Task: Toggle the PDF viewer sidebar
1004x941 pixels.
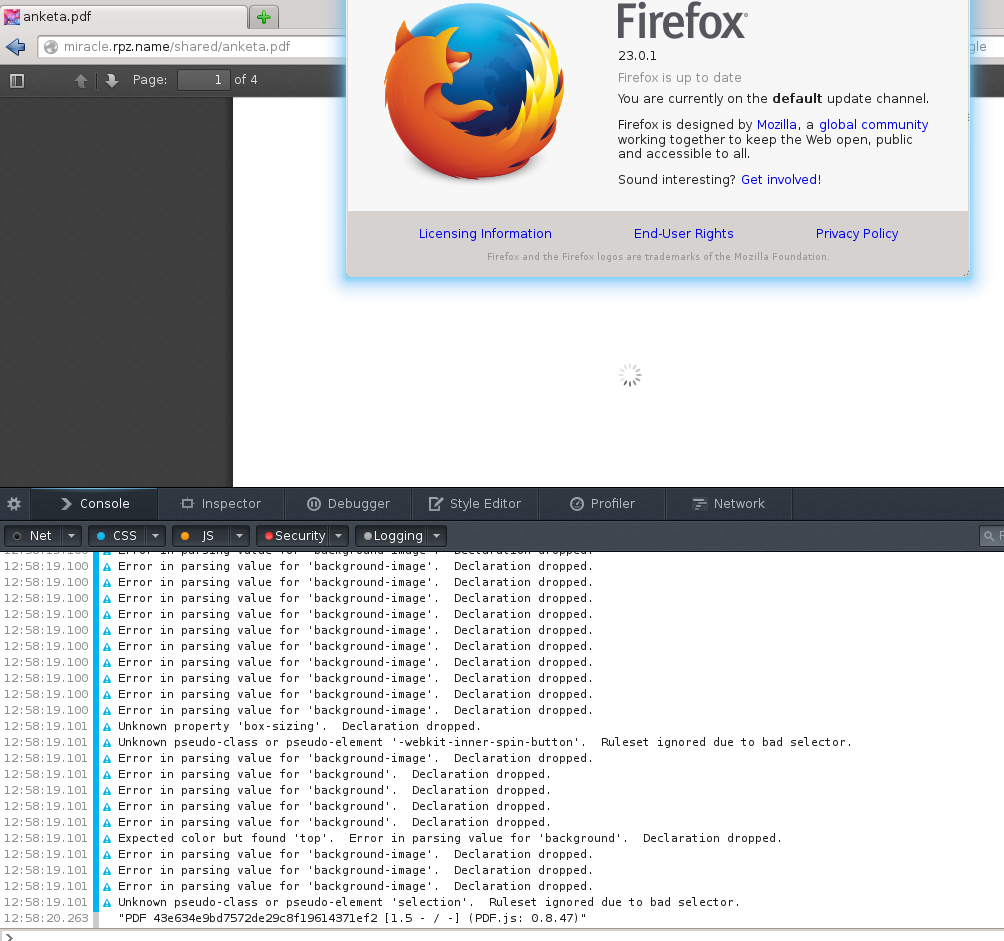Action: tap(17, 80)
